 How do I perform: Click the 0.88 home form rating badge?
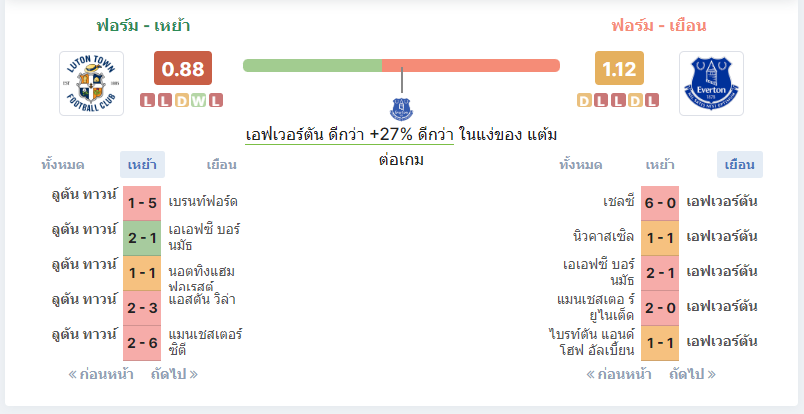tap(183, 68)
